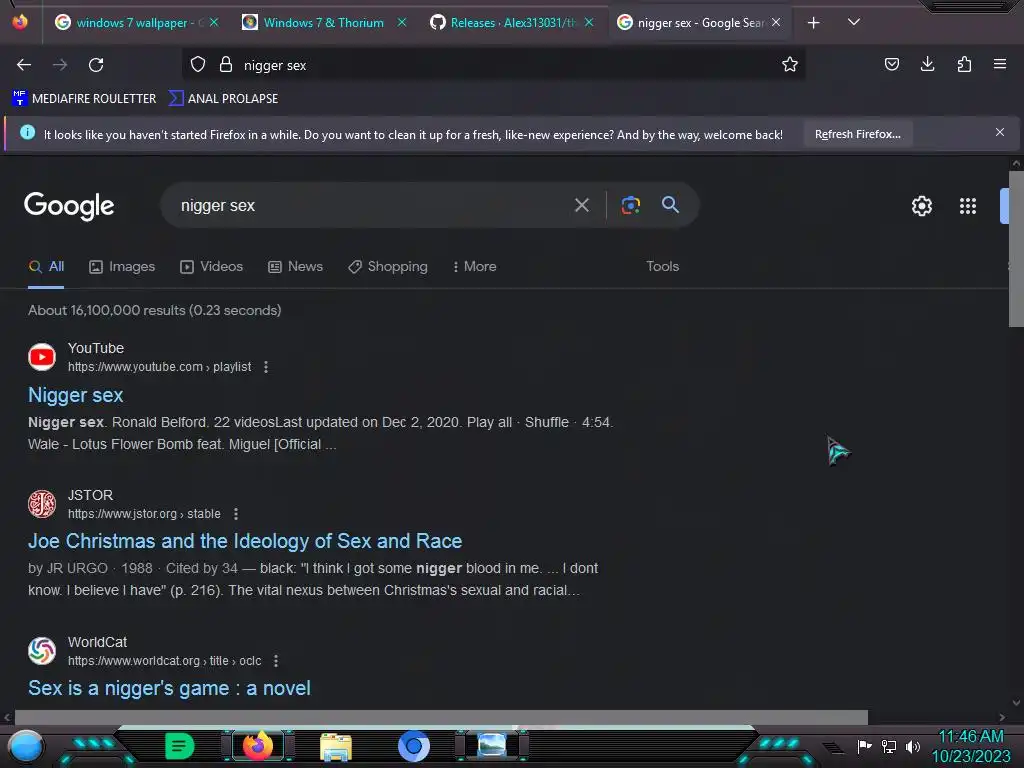Image resolution: width=1024 pixels, height=768 pixels.
Task: Open the Google apps grid
Action: pos(967,206)
